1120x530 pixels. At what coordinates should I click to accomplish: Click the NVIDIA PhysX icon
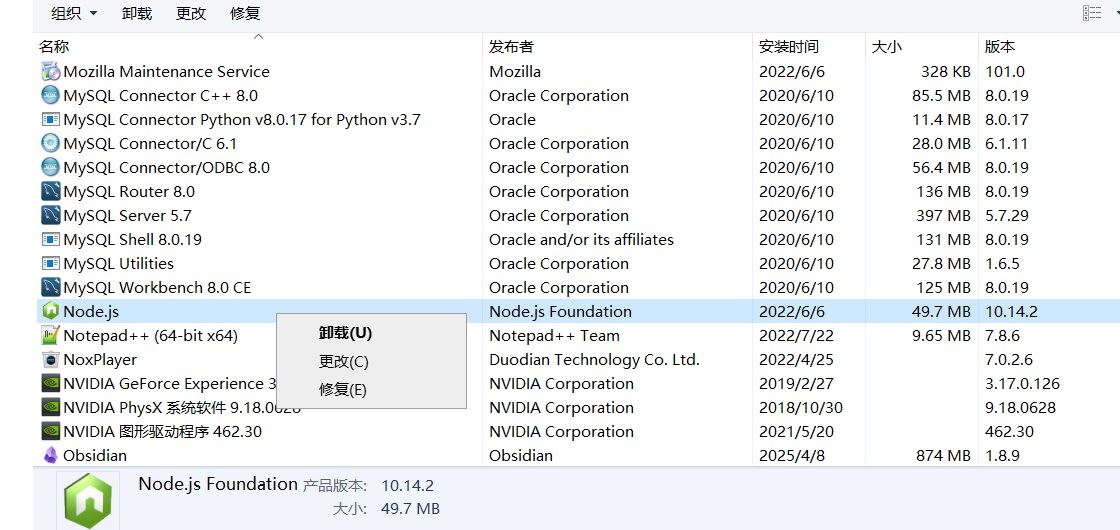pos(50,408)
